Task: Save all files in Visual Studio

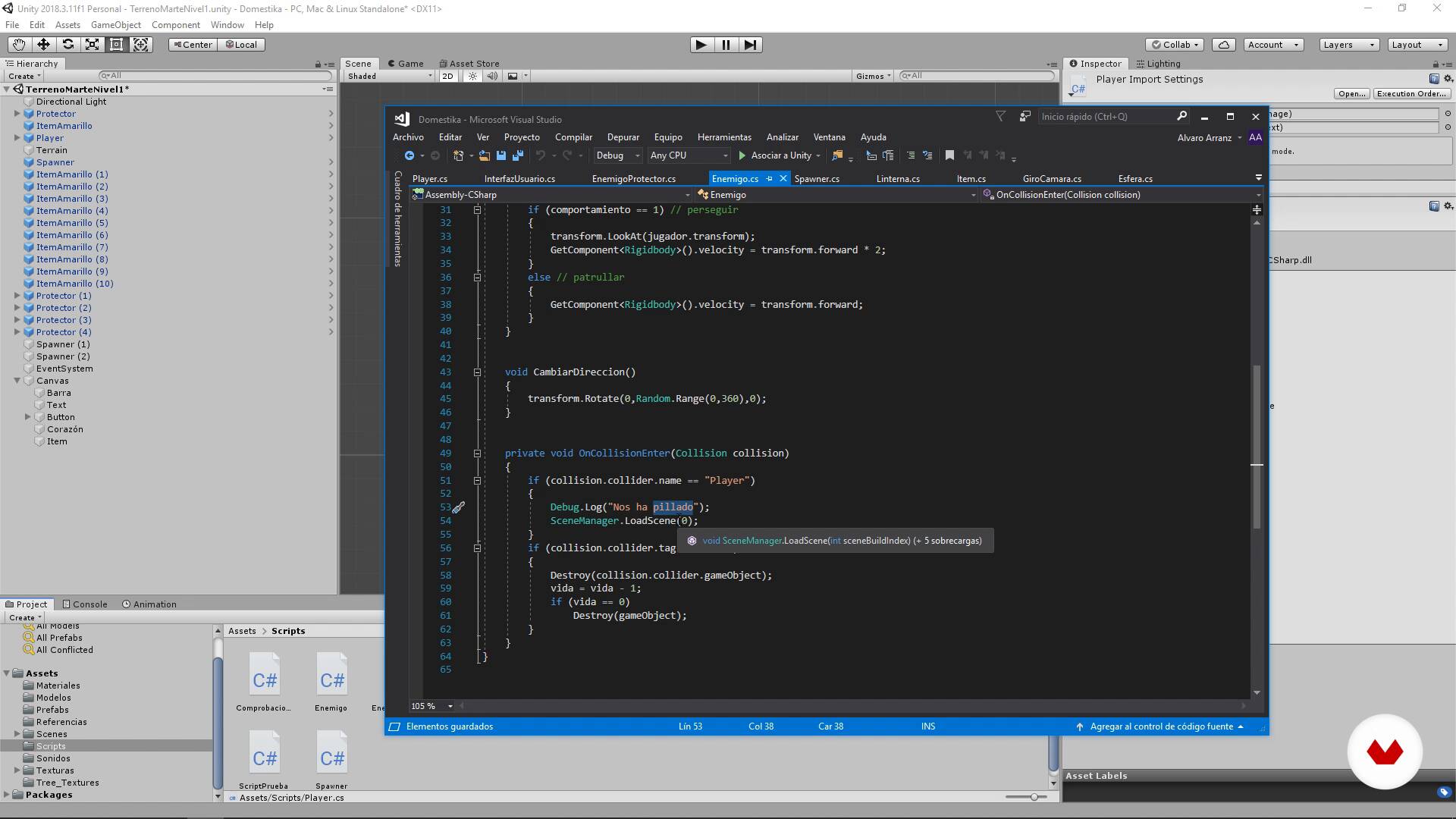Action: tap(518, 155)
